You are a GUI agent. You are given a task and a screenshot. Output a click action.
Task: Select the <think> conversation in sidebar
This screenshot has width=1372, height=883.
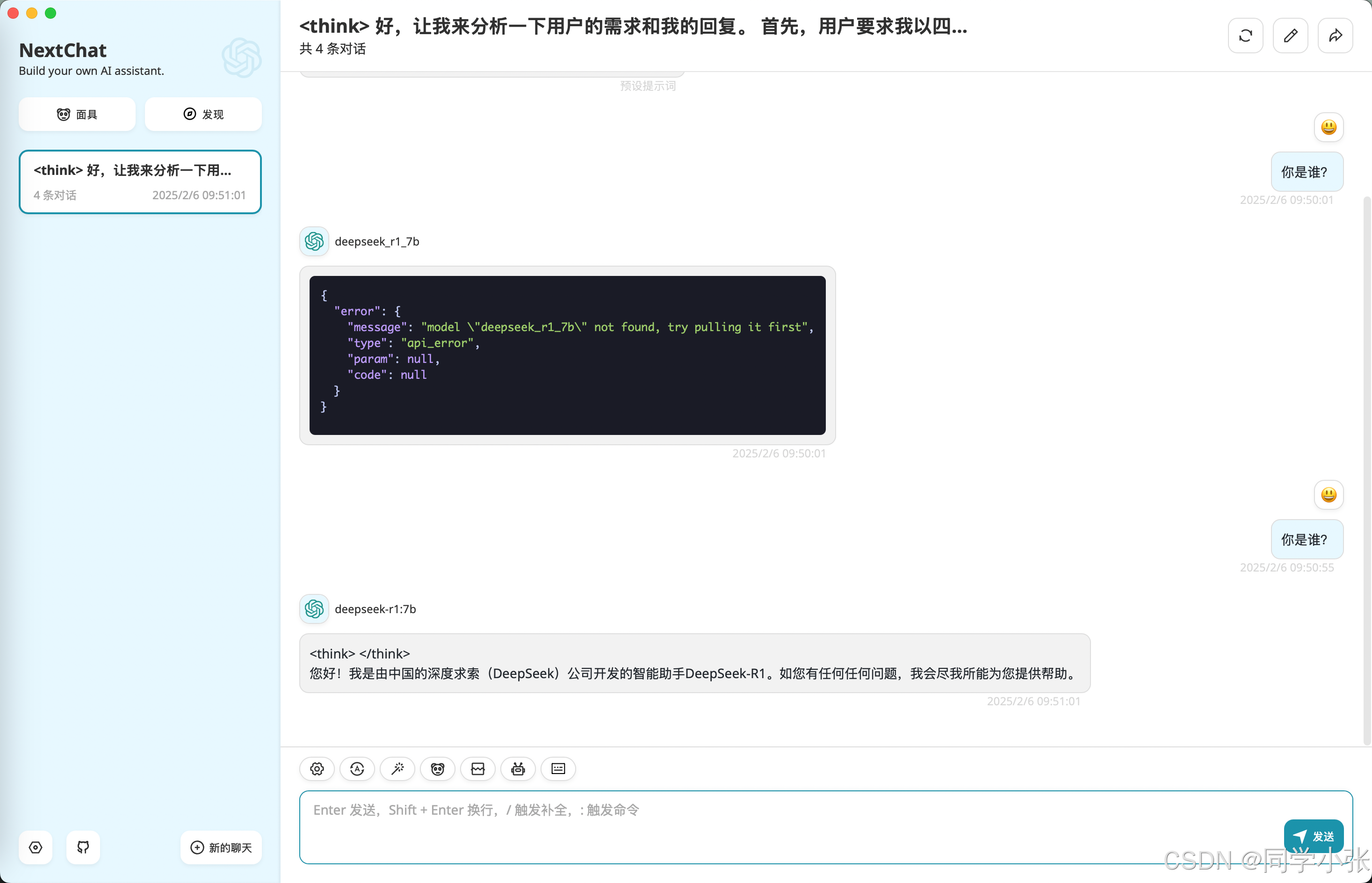point(140,182)
